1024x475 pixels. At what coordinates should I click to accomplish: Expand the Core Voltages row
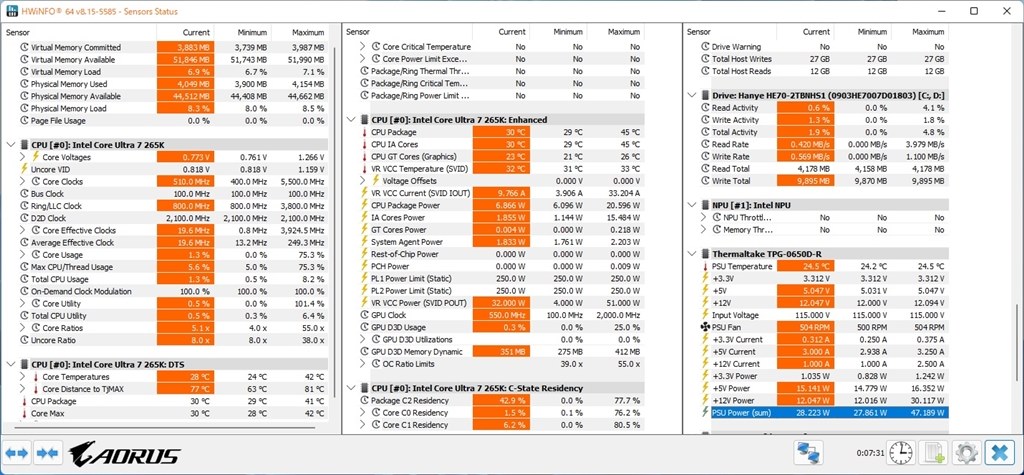coord(24,157)
